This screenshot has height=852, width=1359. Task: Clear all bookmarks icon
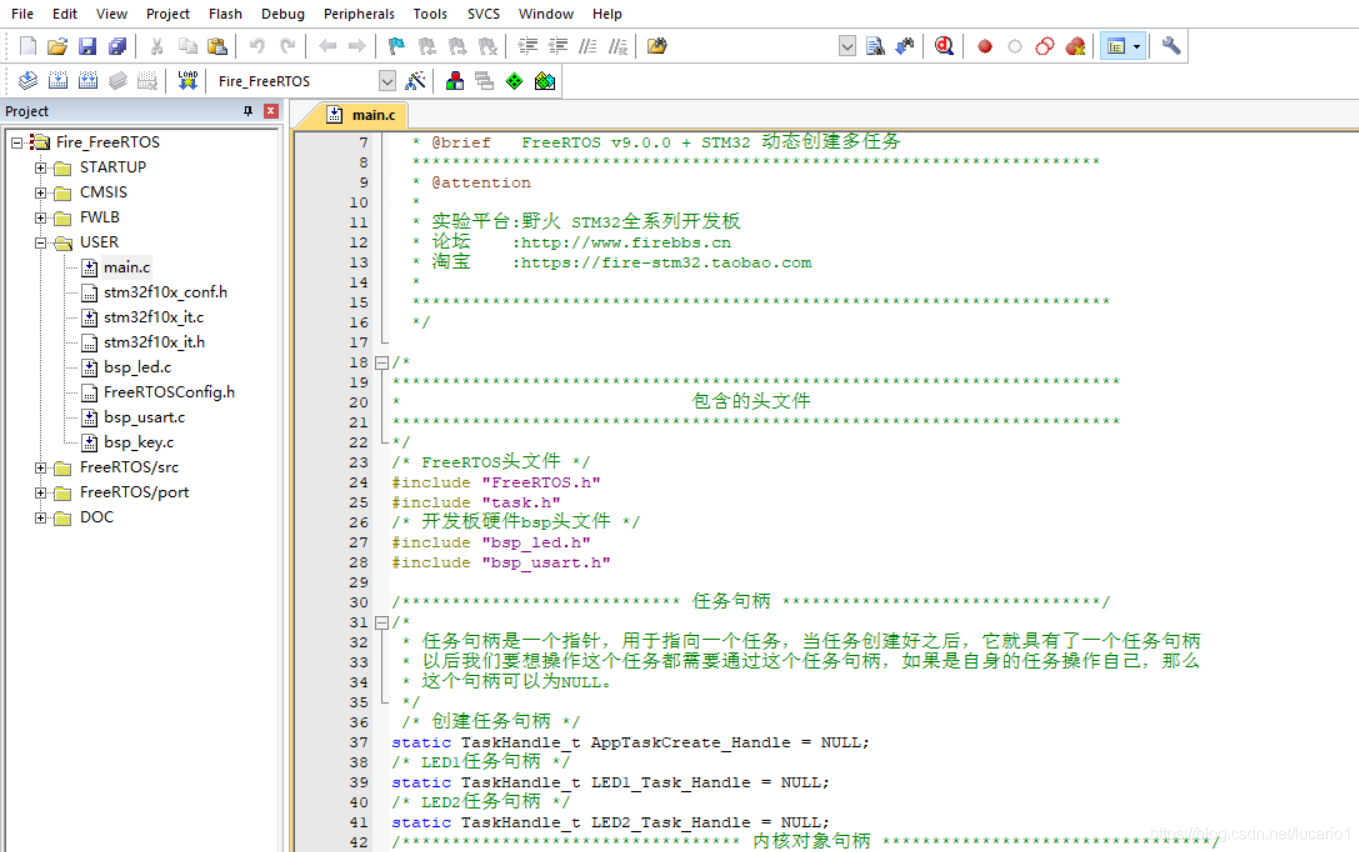point(487,46)
